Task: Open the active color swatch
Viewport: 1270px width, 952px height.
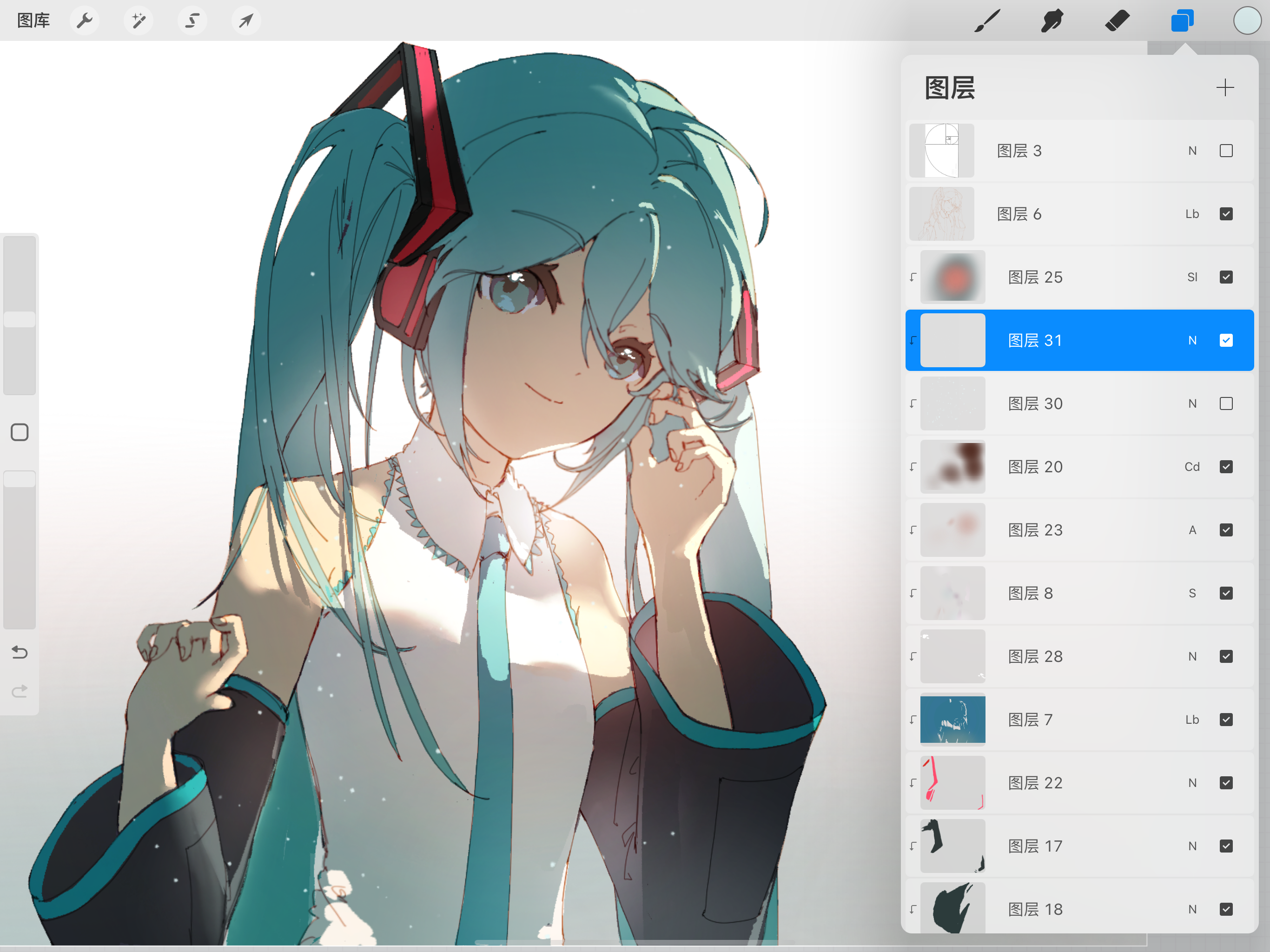Action: pos(1247,21)
